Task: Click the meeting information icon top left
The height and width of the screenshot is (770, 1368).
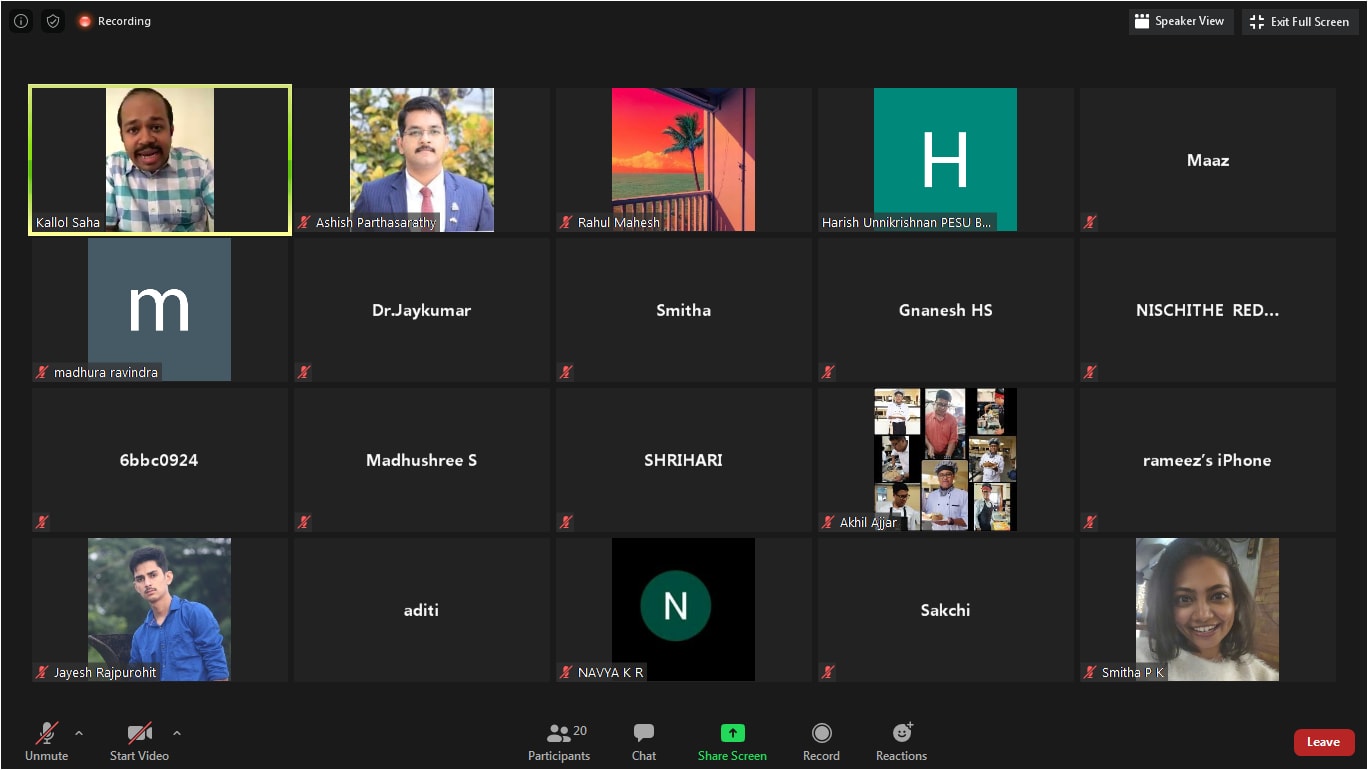Action: point(21,21)
